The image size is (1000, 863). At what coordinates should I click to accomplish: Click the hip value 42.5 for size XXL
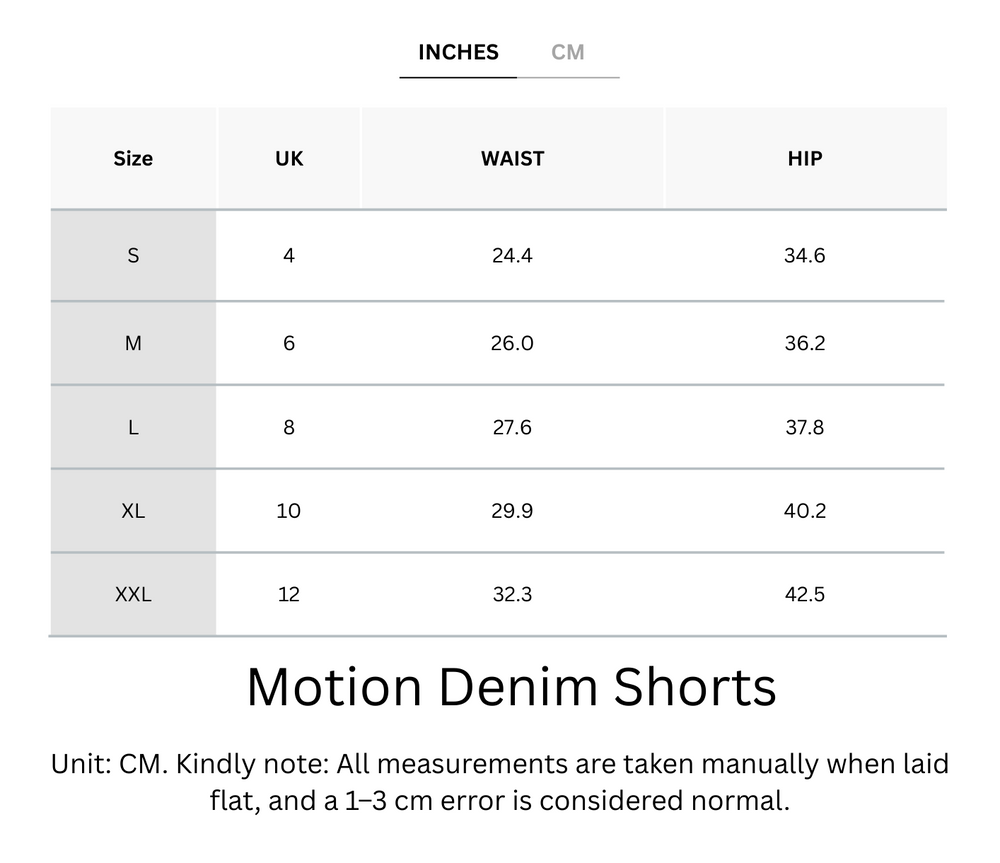(x=804, y=594)
